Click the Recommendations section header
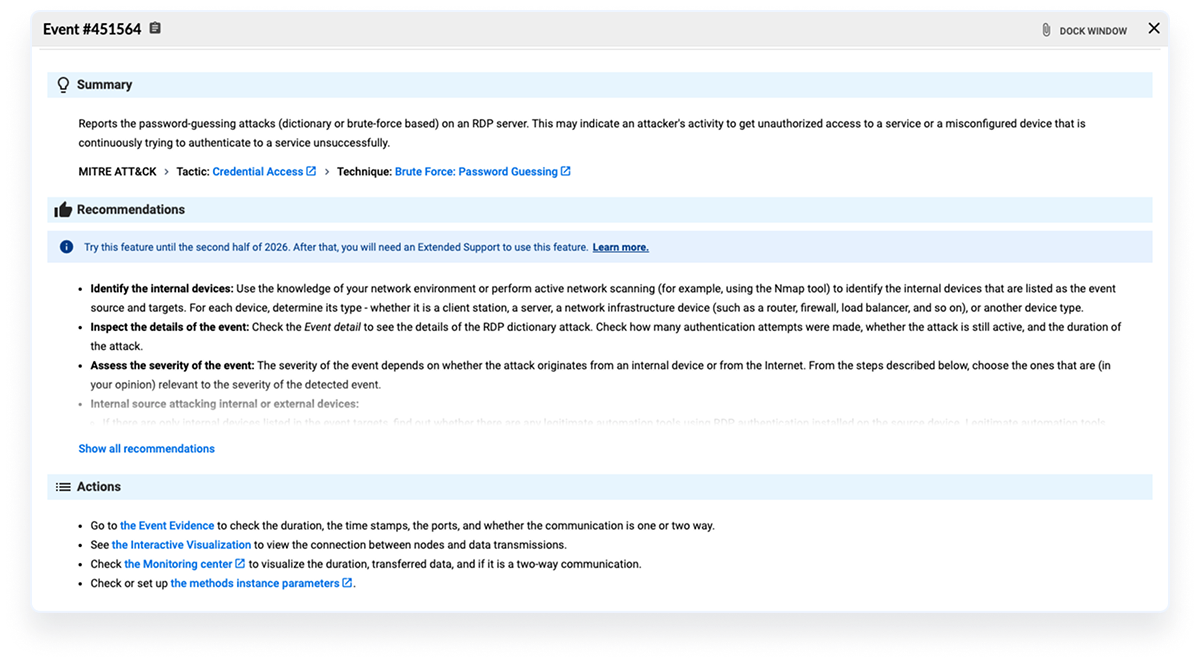 130,210
